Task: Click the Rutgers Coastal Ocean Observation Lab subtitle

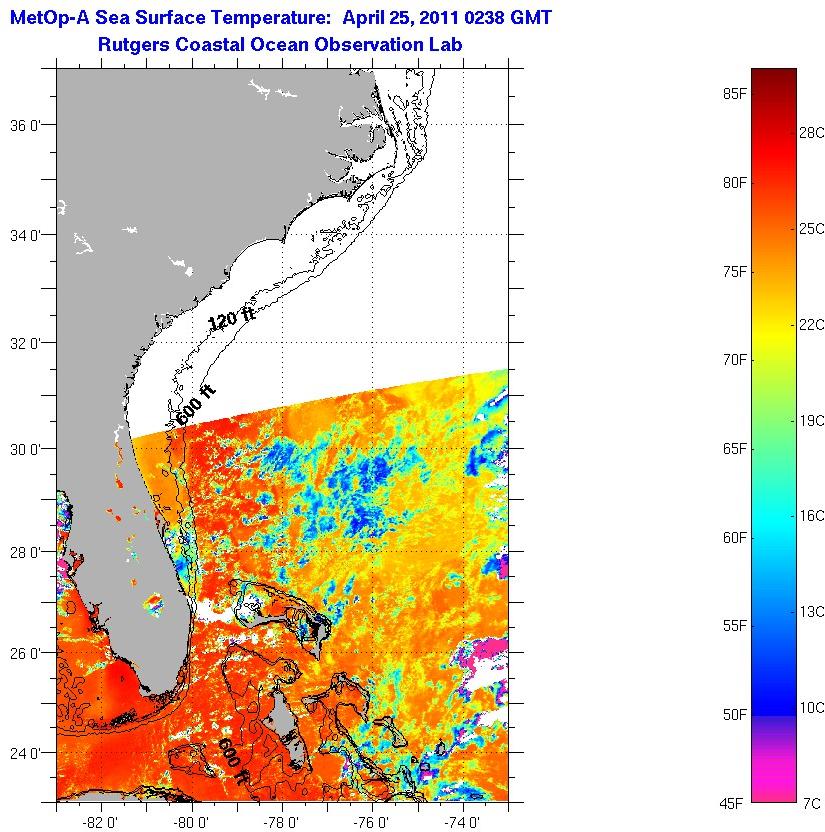Action: [280, 44]
